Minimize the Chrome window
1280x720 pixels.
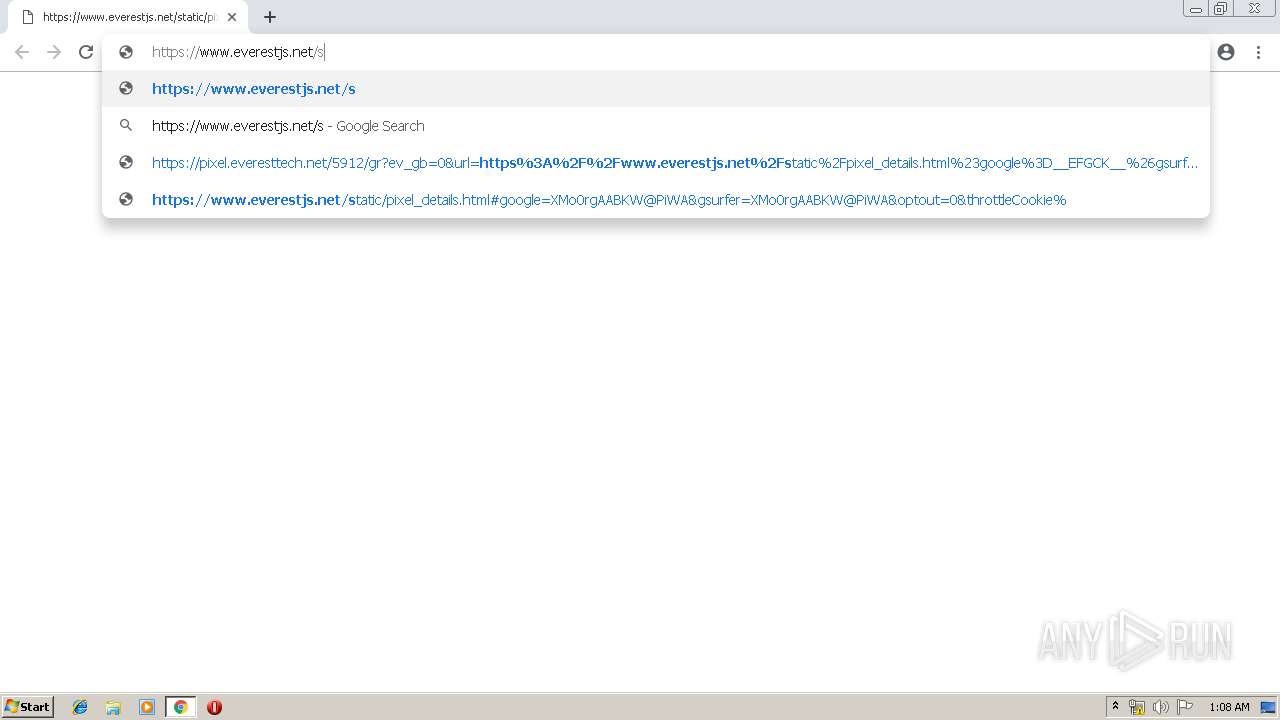tap(1196, 9)
